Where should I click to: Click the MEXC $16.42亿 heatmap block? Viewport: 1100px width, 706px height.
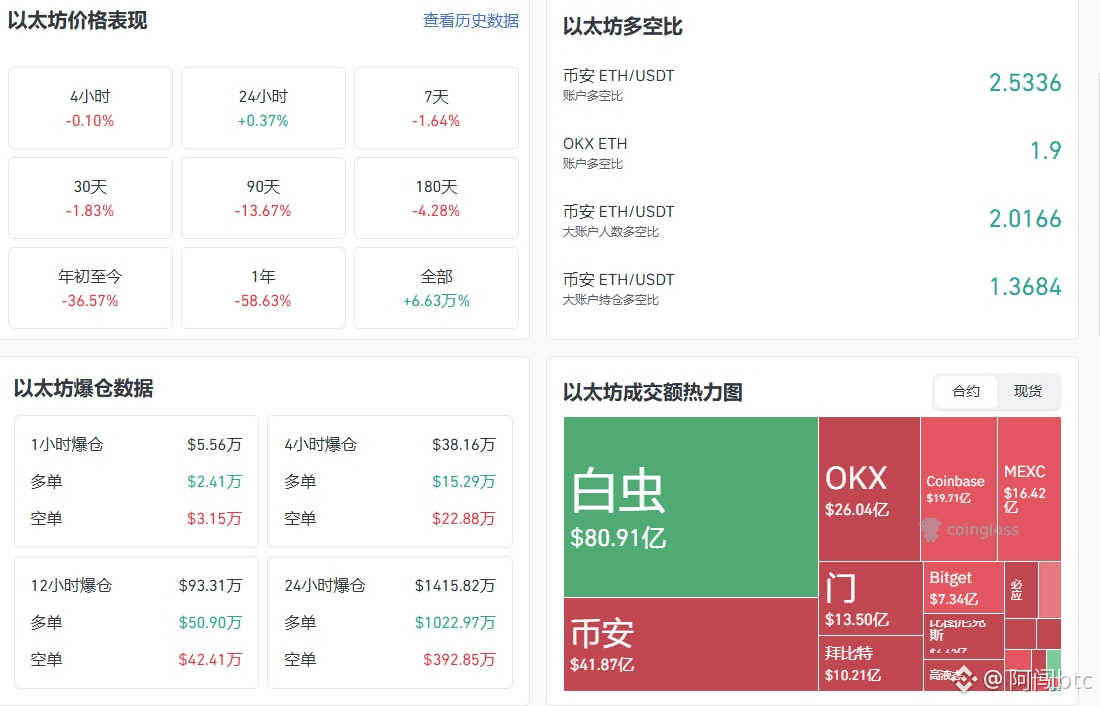coord(1029,488)
